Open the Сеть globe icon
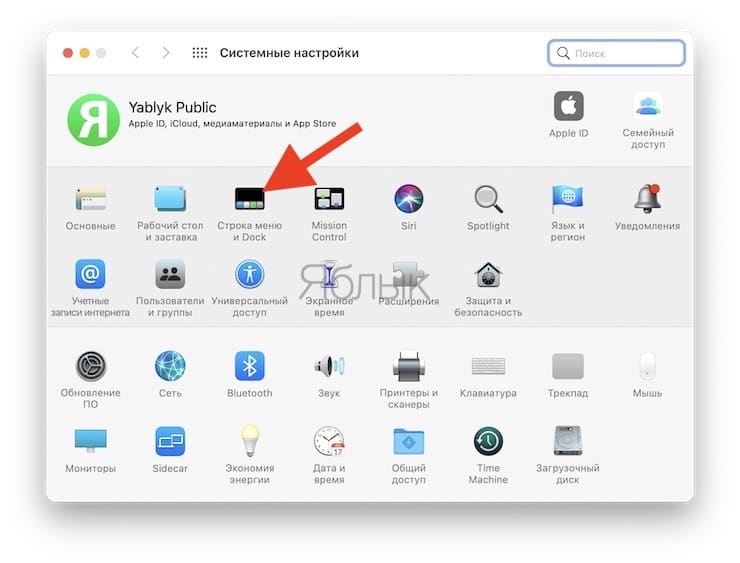The height and width of the screenshot is (563, 740). click(170, 366)
